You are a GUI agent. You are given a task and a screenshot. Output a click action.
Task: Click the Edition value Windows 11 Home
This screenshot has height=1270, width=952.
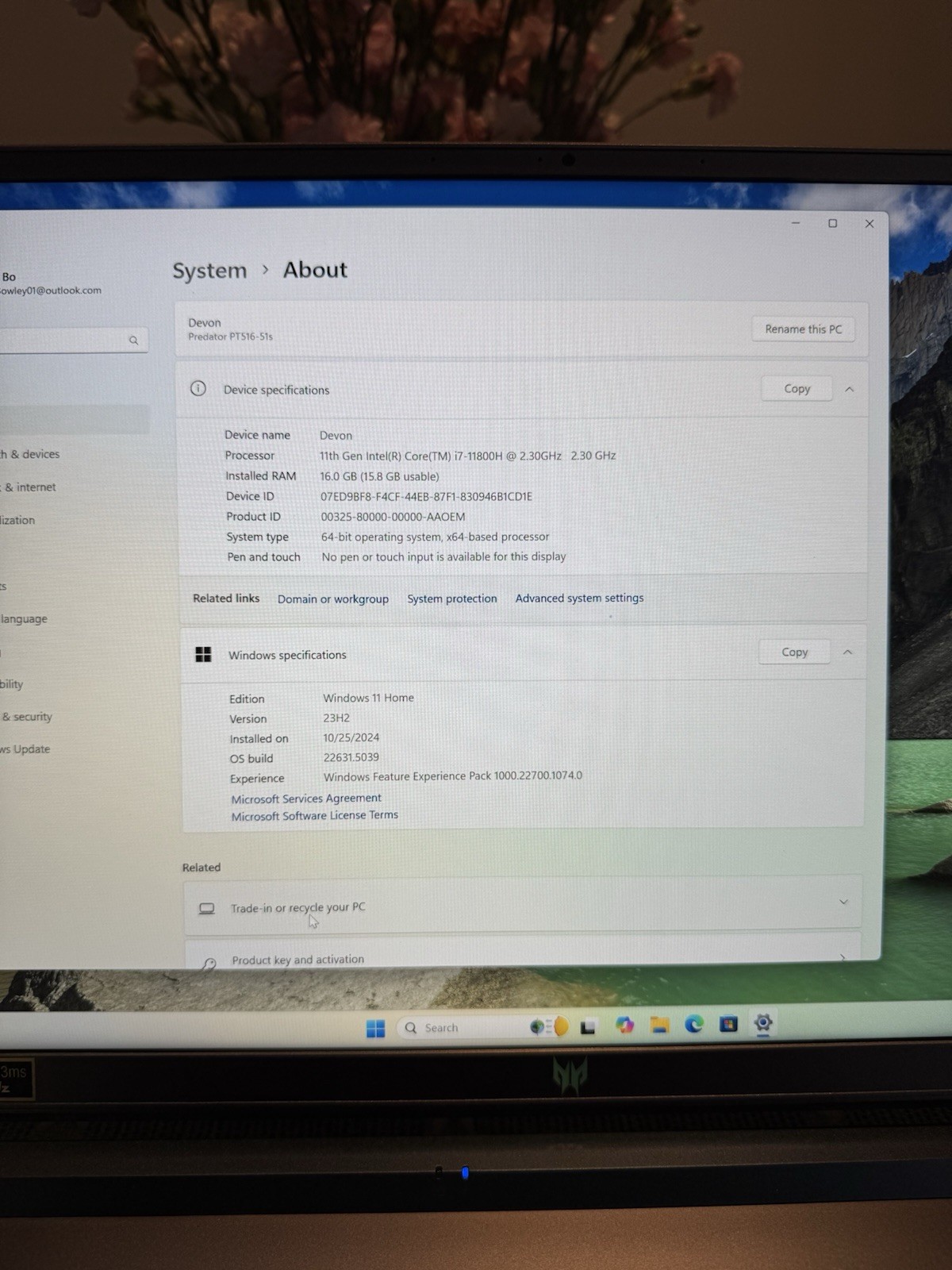(x=368, y=698)
